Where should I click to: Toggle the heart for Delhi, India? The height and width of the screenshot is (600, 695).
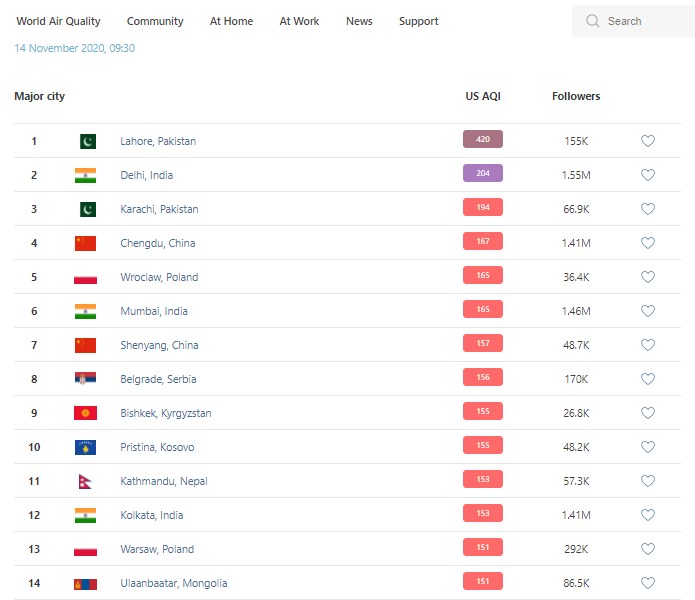[648, 175]
